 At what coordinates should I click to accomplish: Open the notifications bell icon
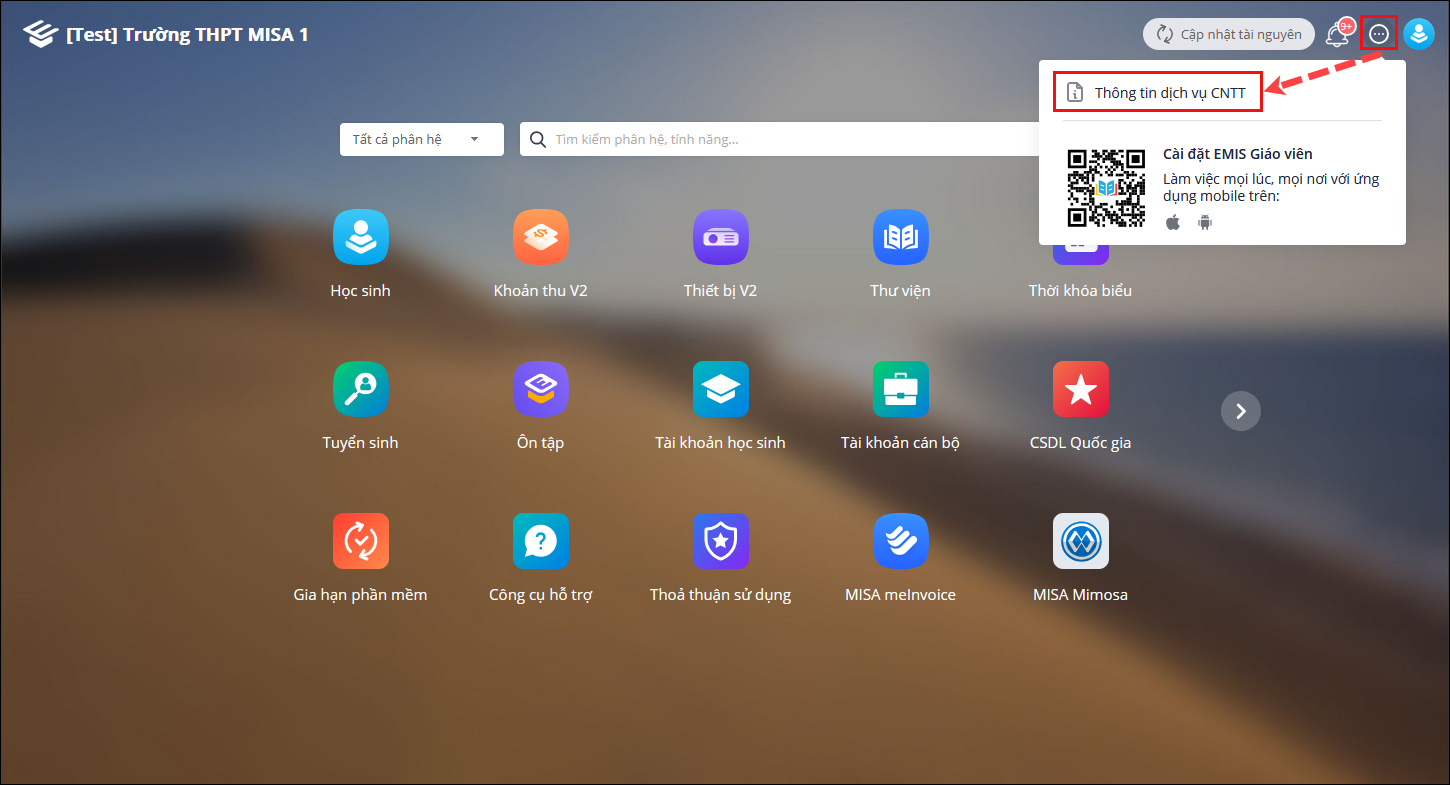coord(1337,34)
